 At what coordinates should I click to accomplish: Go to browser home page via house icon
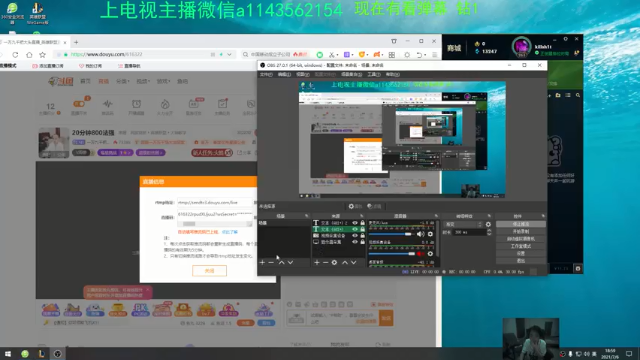tap(29, 54)
